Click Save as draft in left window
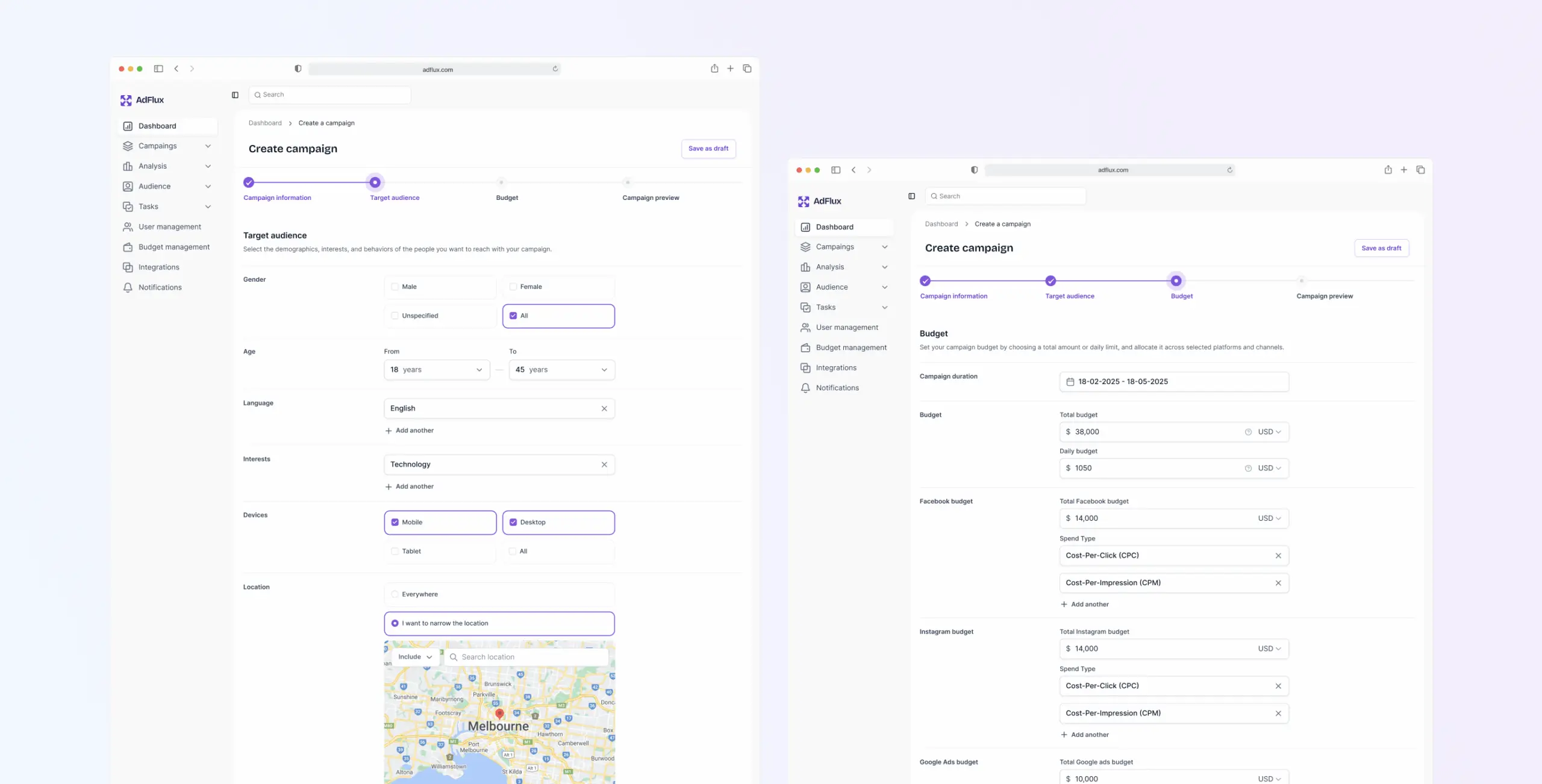The height and width of the screenshot is (784, 1542). (708, 149)
